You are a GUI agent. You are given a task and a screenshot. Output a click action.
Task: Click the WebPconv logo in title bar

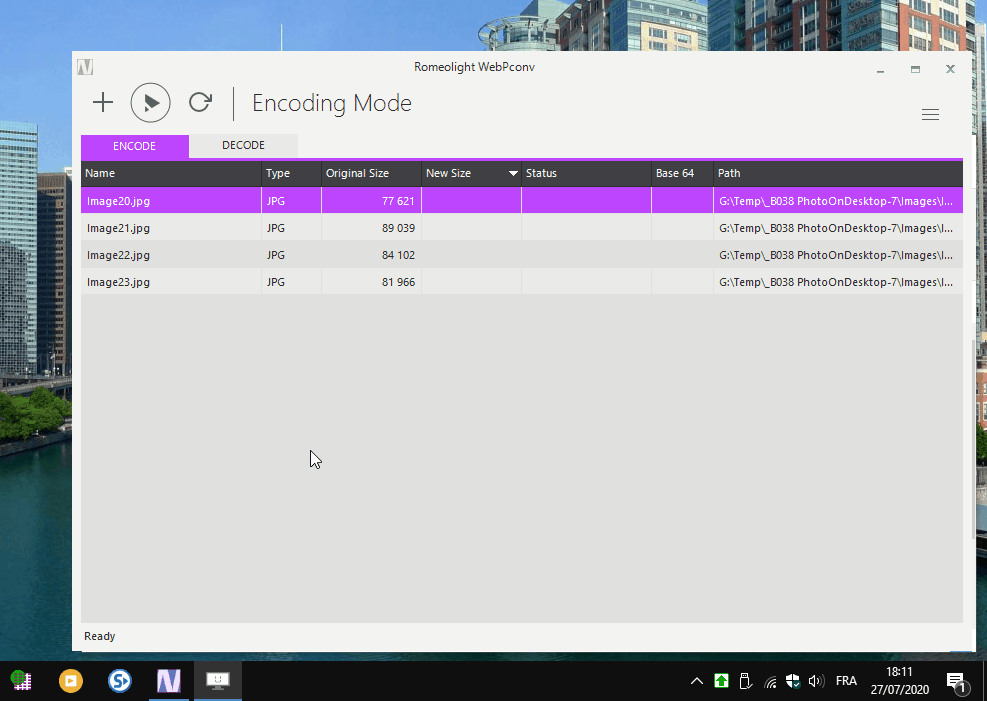coord(85,67)
